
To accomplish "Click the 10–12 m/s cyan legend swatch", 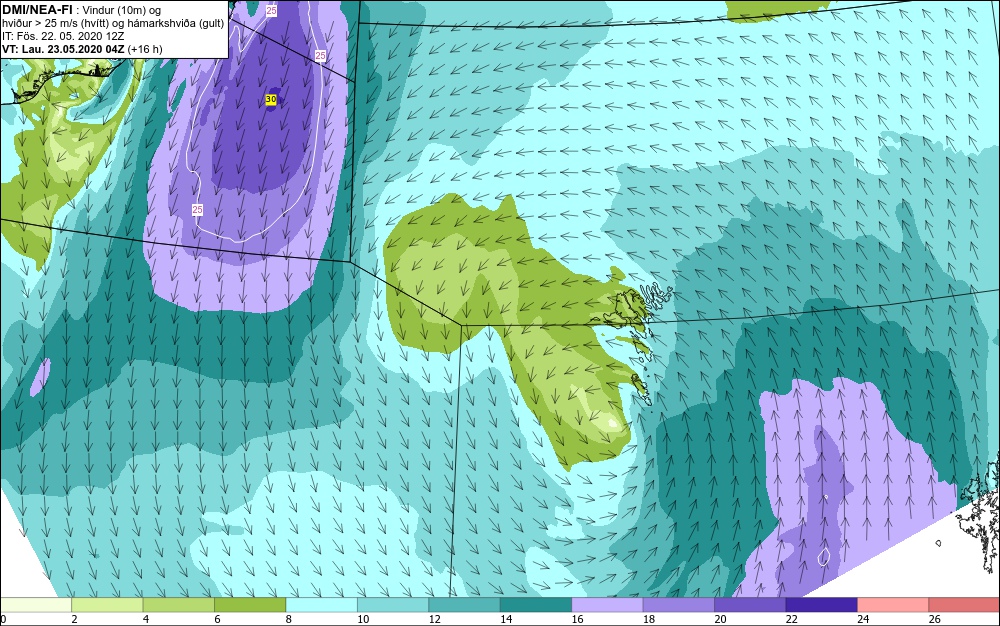I will click(393, 605).
